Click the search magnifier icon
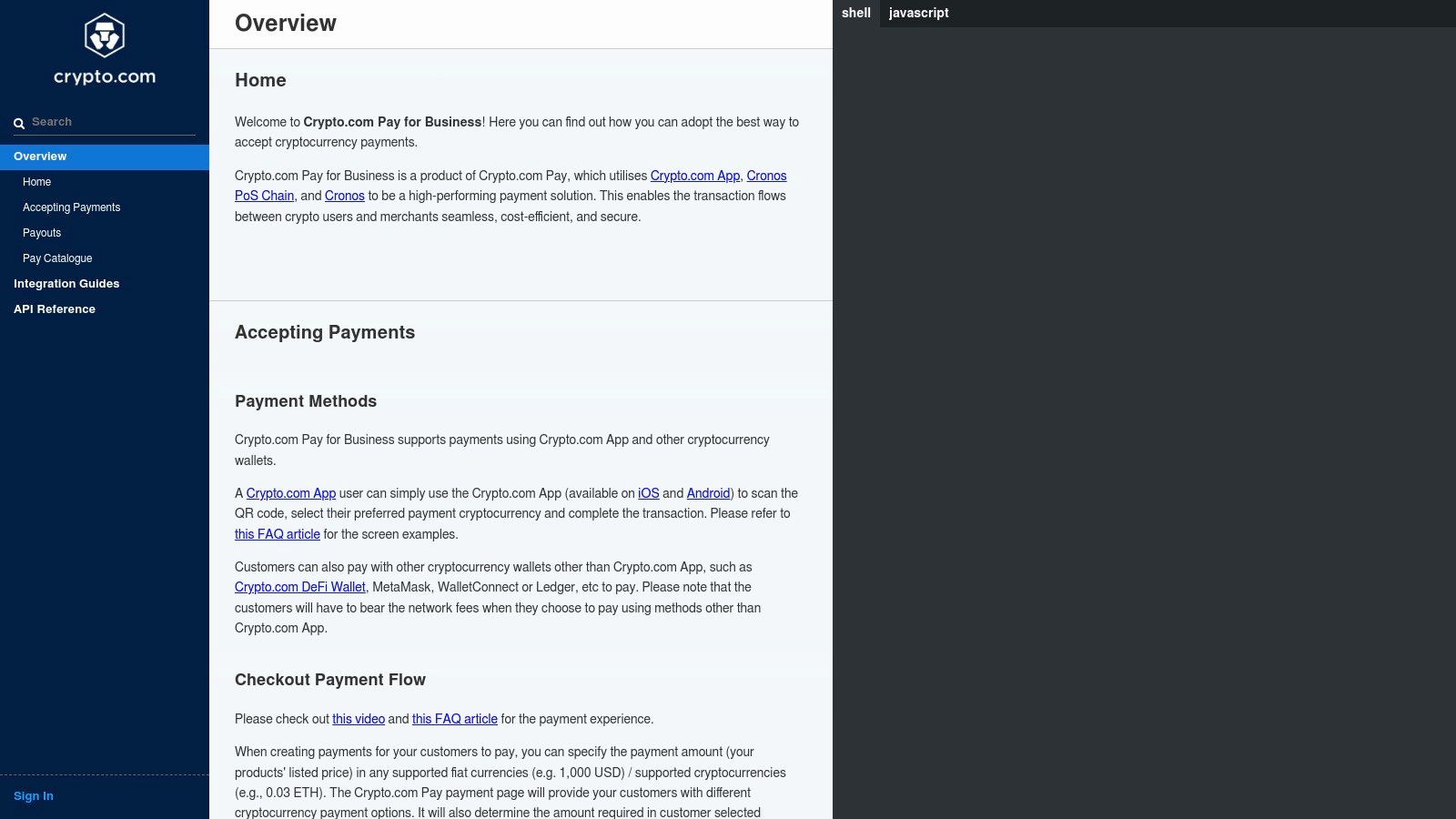Viewport: 1456px width, 819px height. click(19, 121)
